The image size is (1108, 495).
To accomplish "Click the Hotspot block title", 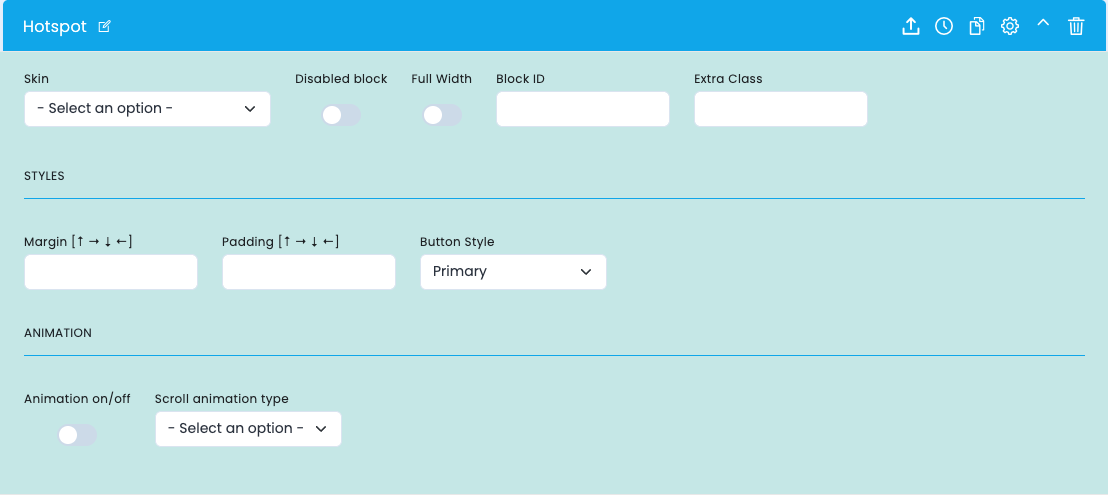I will tap(54, 27).
